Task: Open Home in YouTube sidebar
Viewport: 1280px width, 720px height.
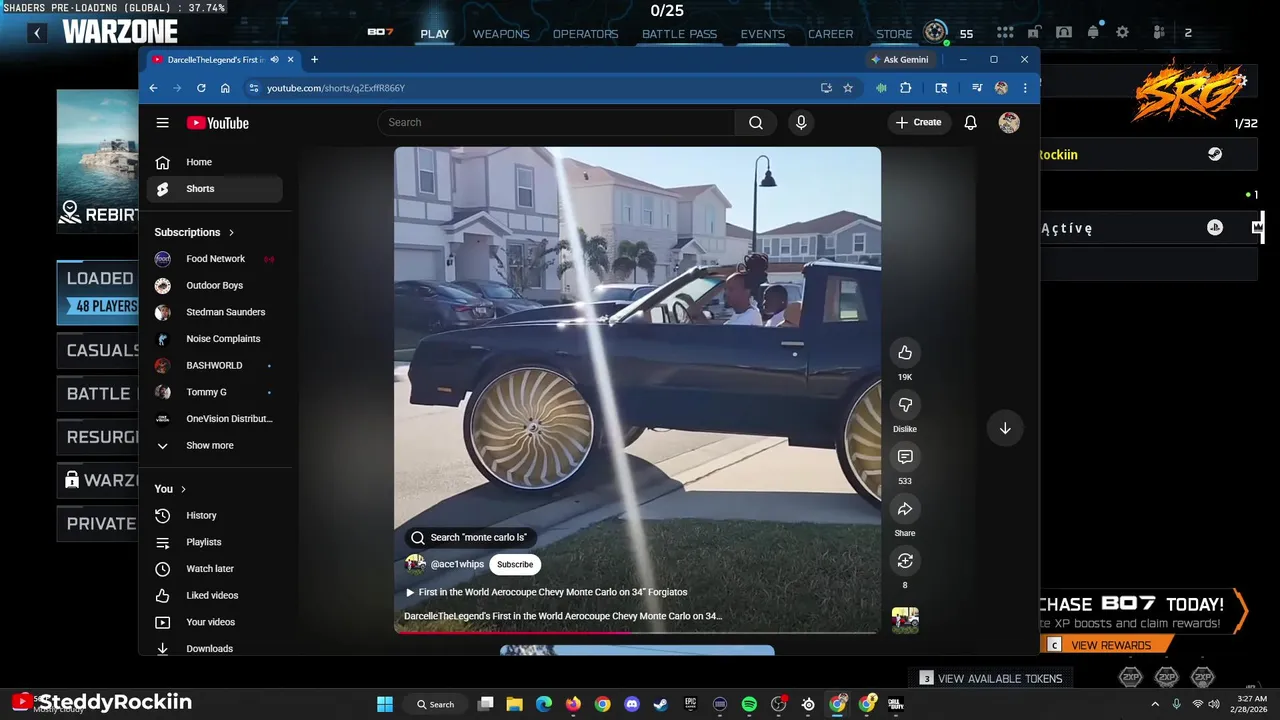Action: 214,162
